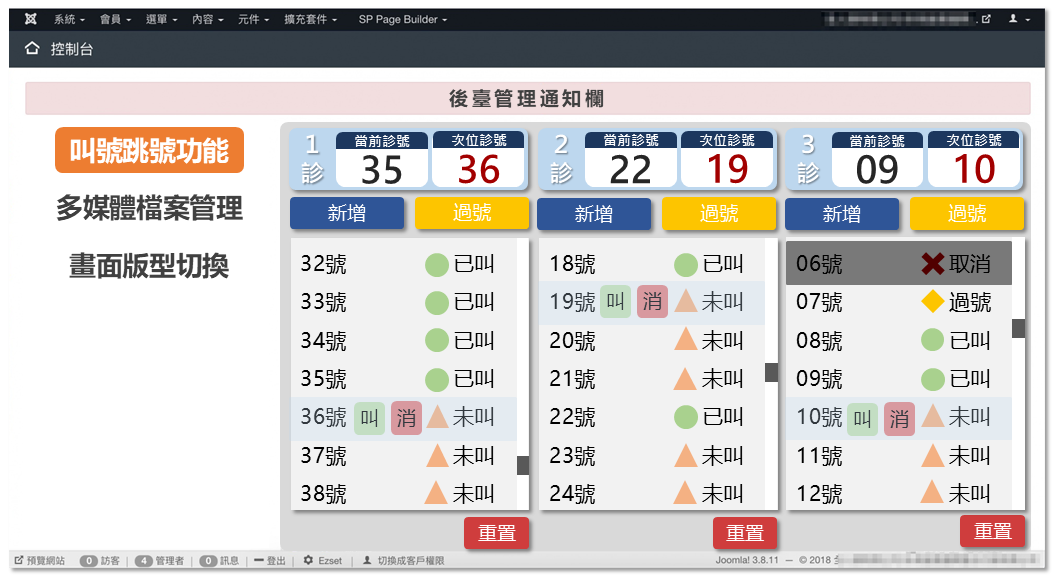
Task: Click green circle status of 09號
Action: click(932, 379)
